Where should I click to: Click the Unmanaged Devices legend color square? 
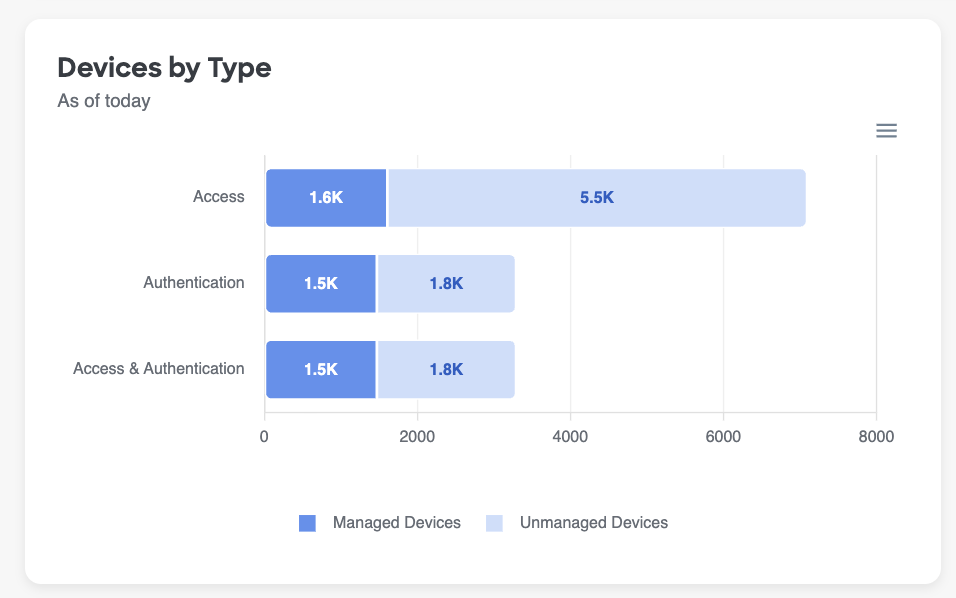pyautogui.click(x=495, y=523)
